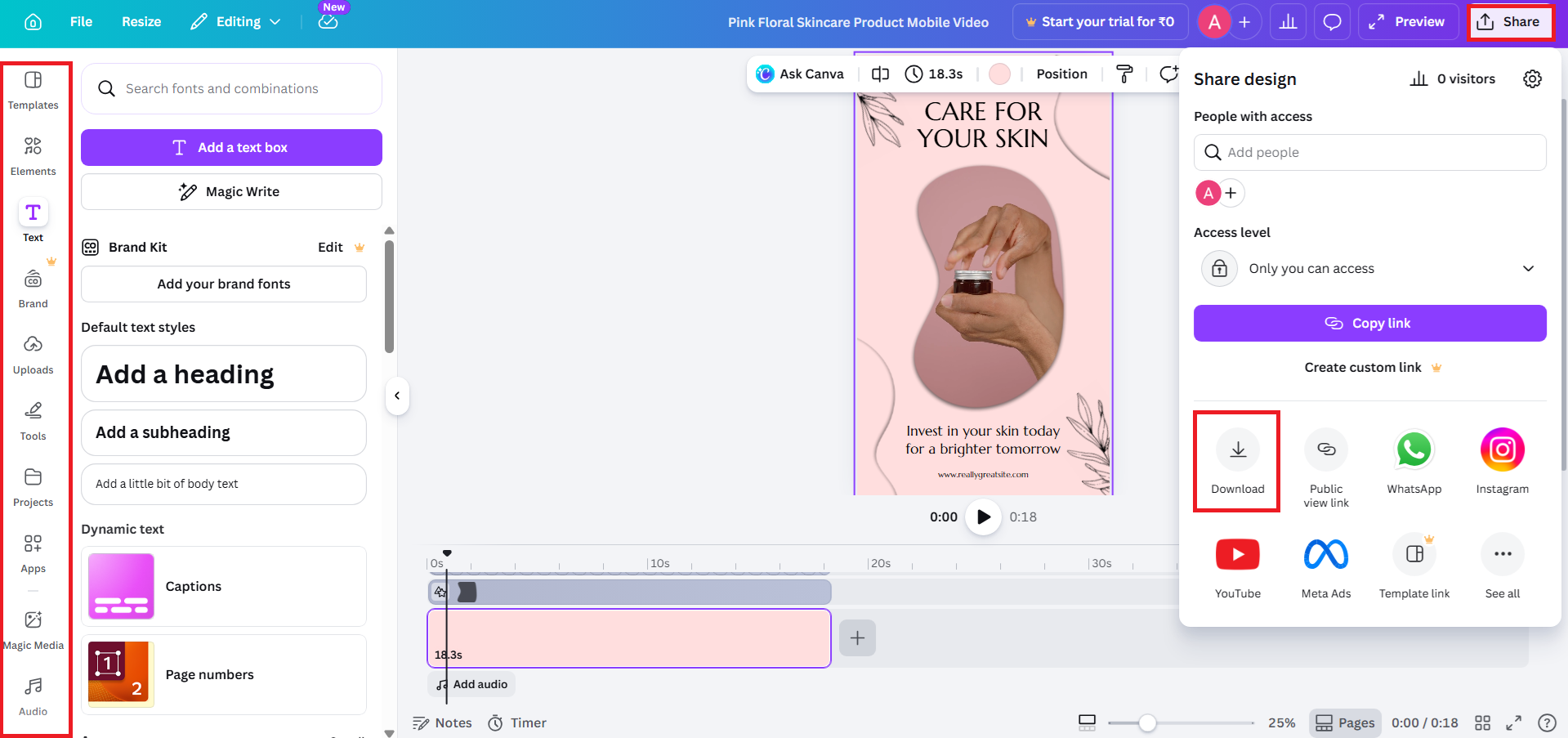Viewport: 1568px width, 738px height.
Task: Select the Captions dynamic text thumbnail
Action: (x=121, y=586)
